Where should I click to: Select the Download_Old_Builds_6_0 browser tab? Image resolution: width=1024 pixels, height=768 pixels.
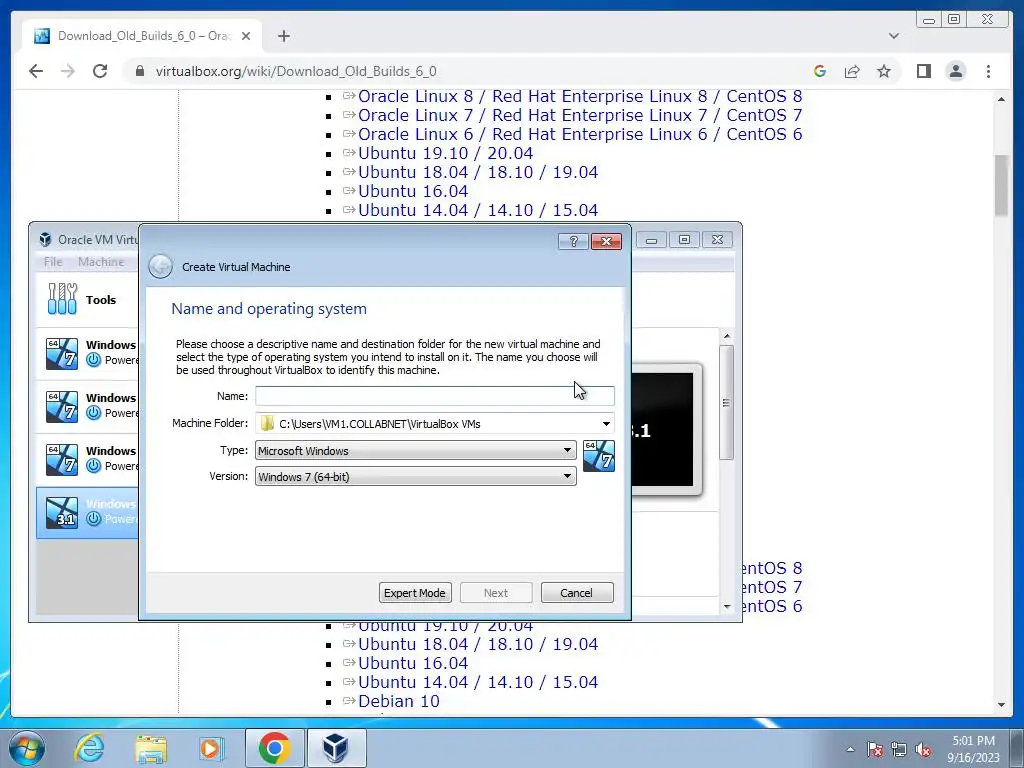(x=142, y=36)
